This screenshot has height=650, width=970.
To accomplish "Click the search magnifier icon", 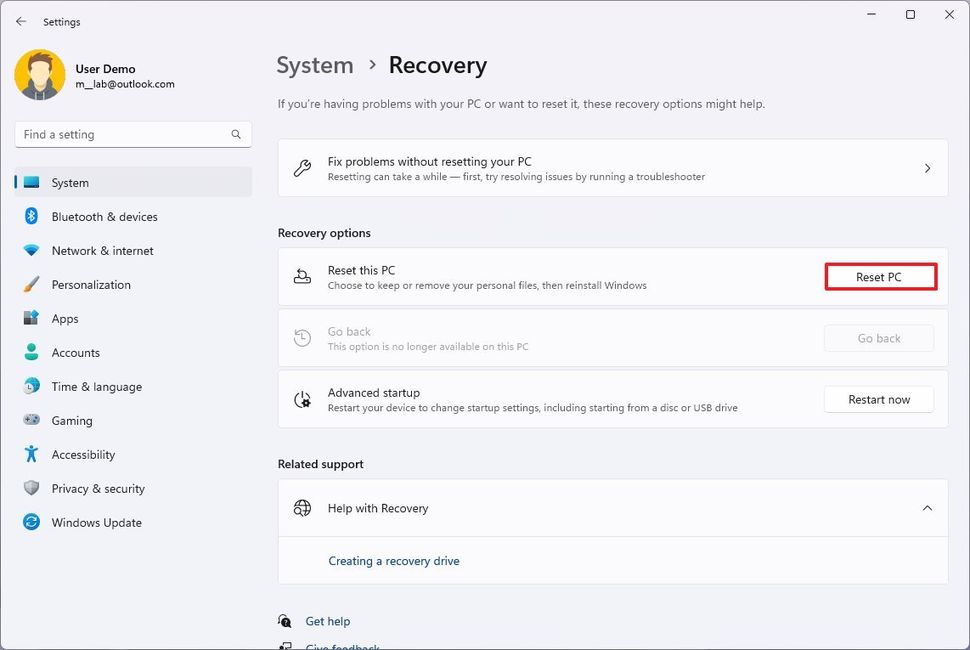I will click(236, 134).
